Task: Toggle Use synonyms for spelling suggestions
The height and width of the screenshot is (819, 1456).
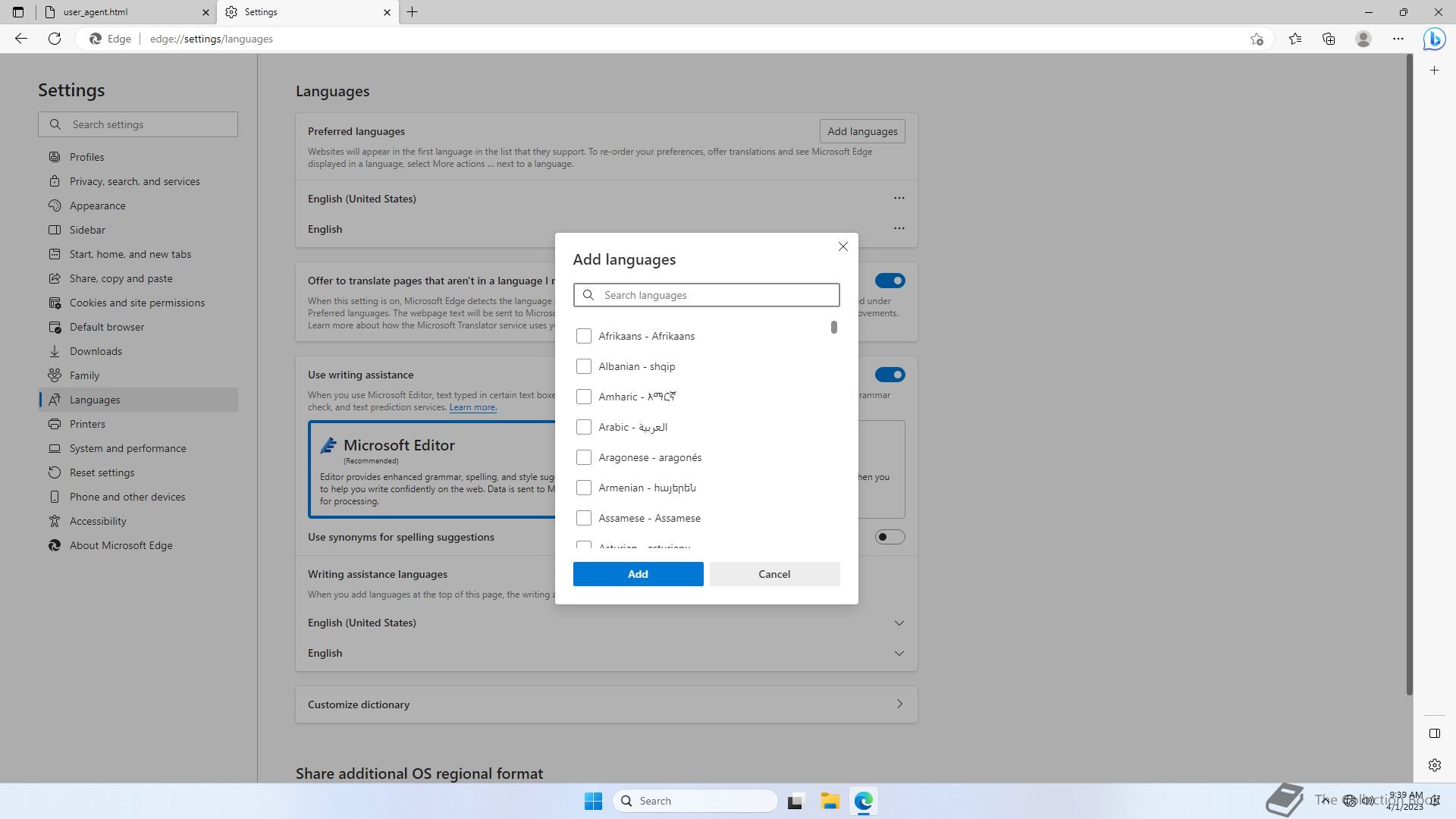Action: pyautogui.click(x=890, y=537)
